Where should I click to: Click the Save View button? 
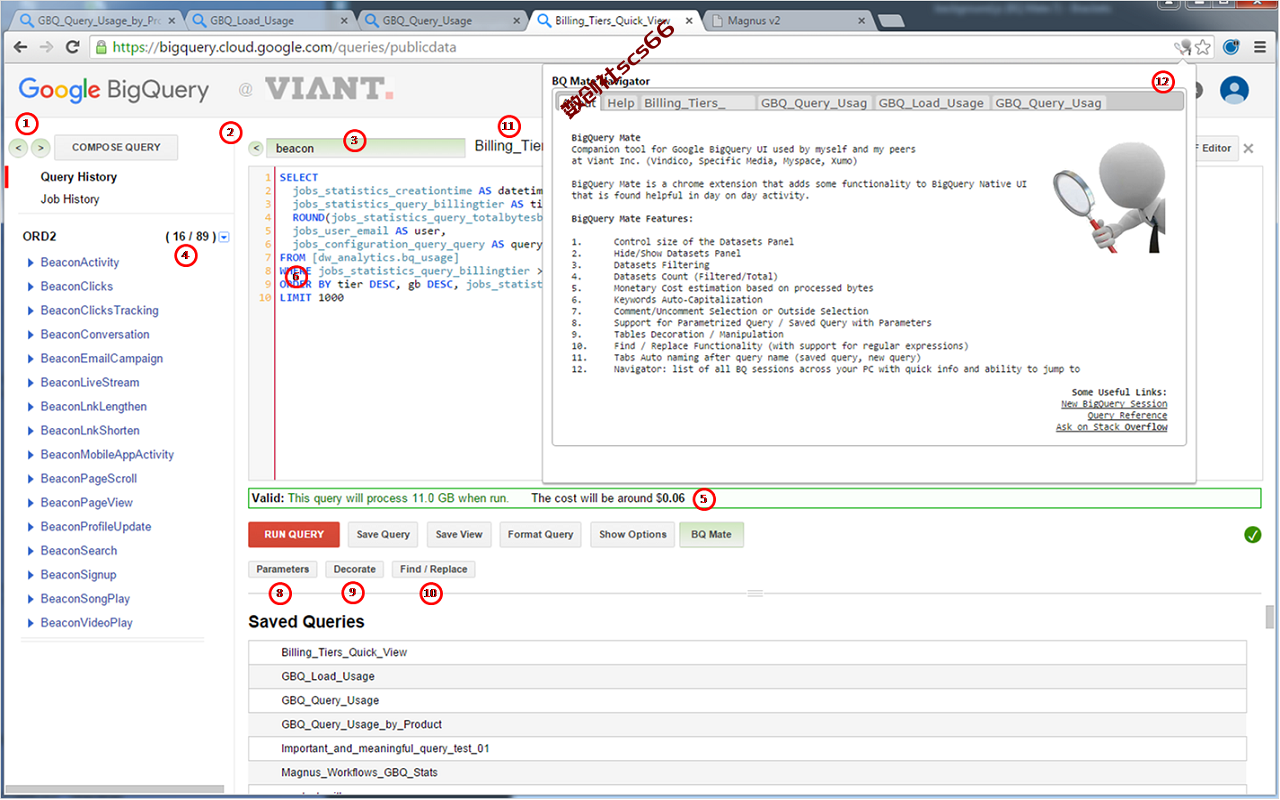[x=459, y=535]
